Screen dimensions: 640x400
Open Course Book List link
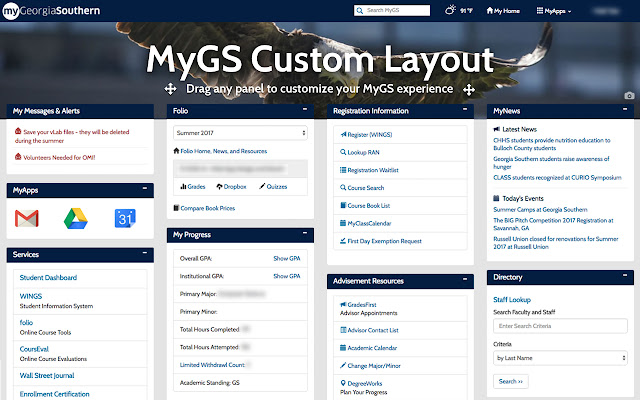click(x=365, y=206)
